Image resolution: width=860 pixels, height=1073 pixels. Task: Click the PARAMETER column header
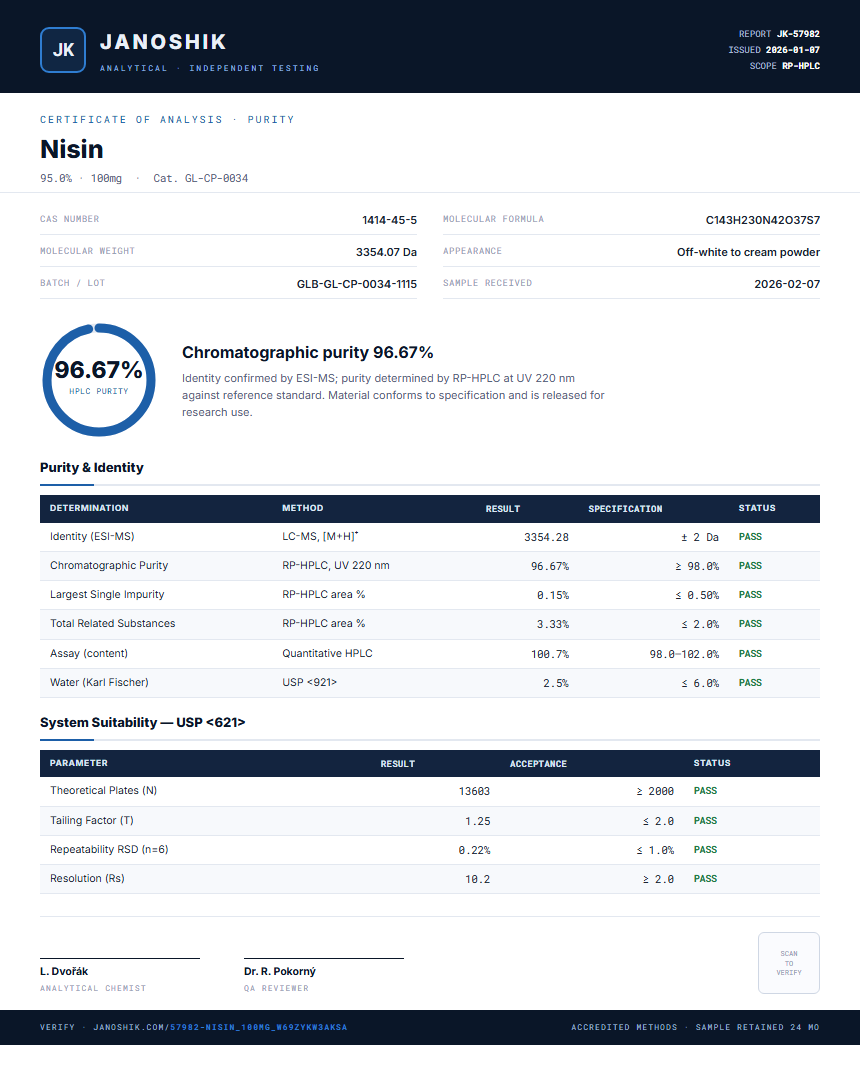[79, 763]
